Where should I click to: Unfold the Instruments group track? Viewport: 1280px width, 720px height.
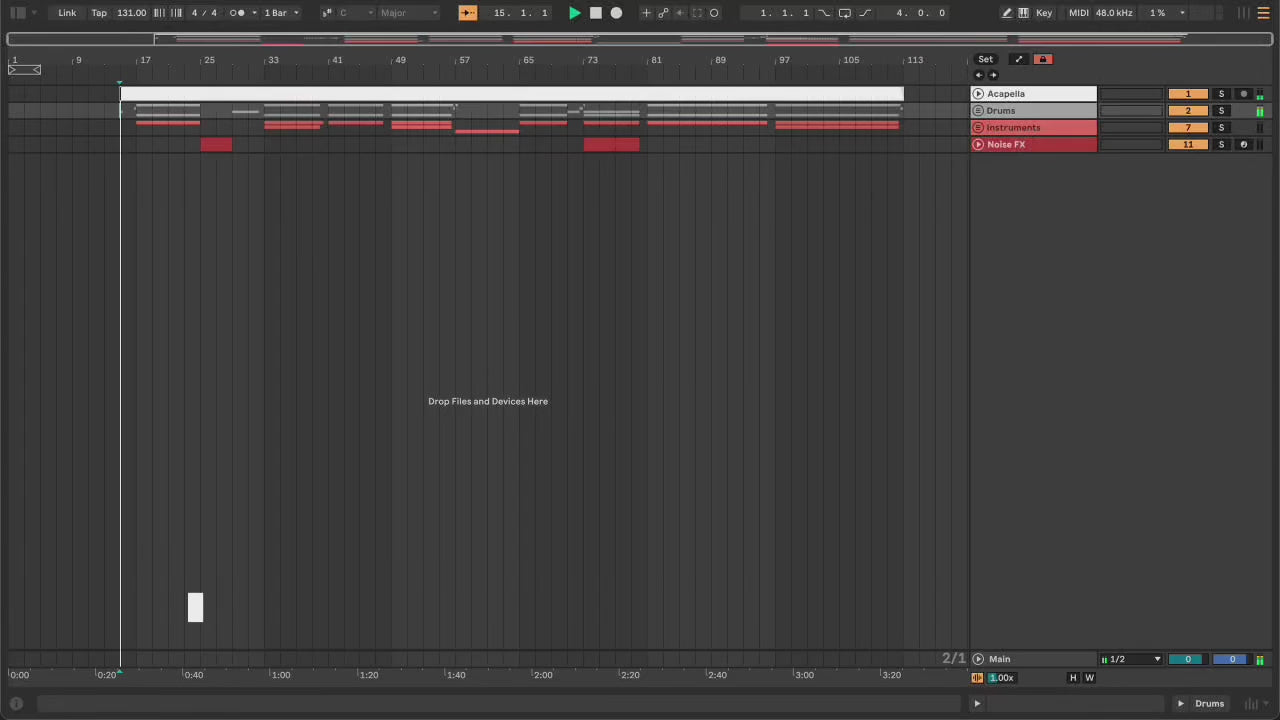(978, 128)
